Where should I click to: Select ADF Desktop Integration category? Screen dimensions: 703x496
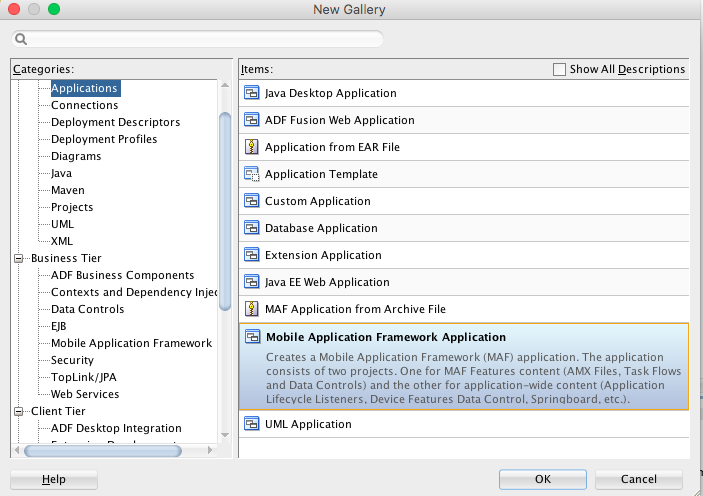[116, 428]
